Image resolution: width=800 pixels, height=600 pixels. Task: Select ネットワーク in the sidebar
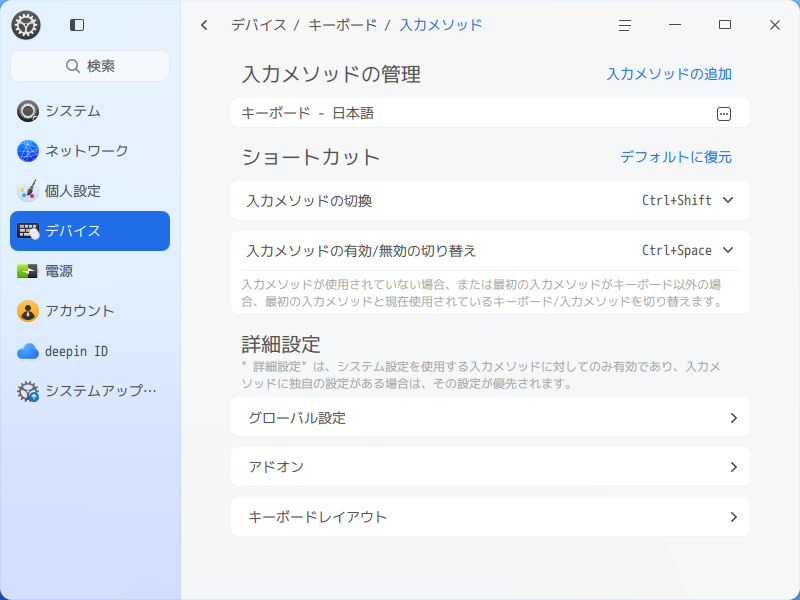90,151
